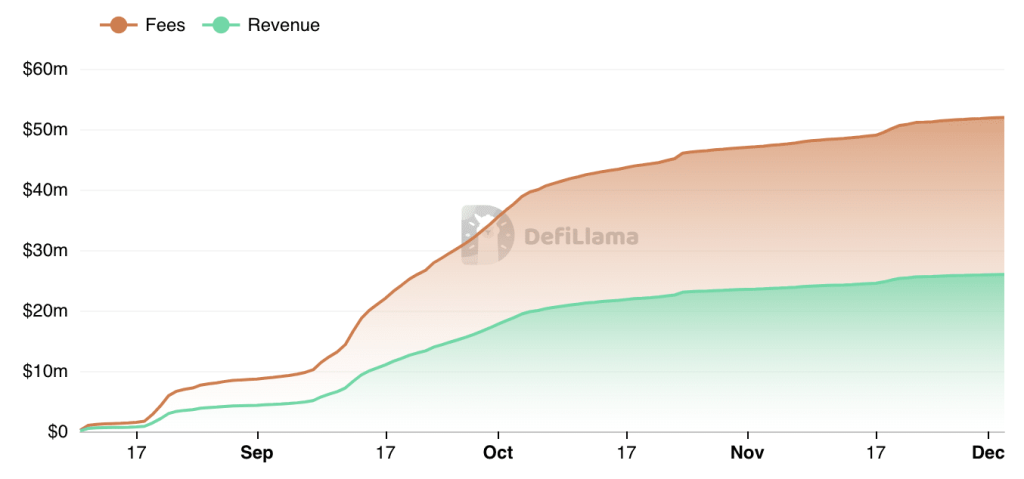Select the Nov label on the x-axis

747,453
